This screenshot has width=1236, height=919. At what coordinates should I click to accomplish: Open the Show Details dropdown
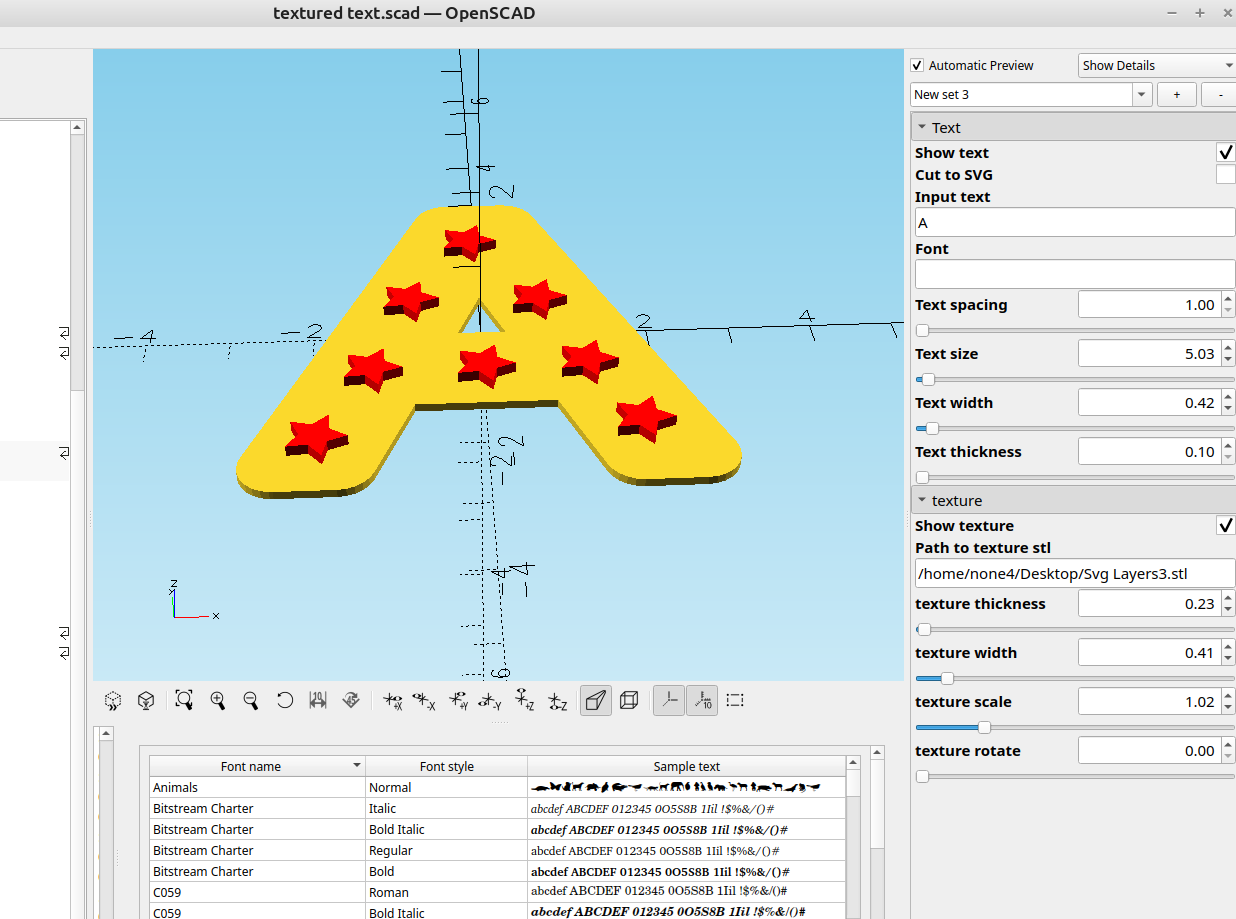[x=1157, y=65]
